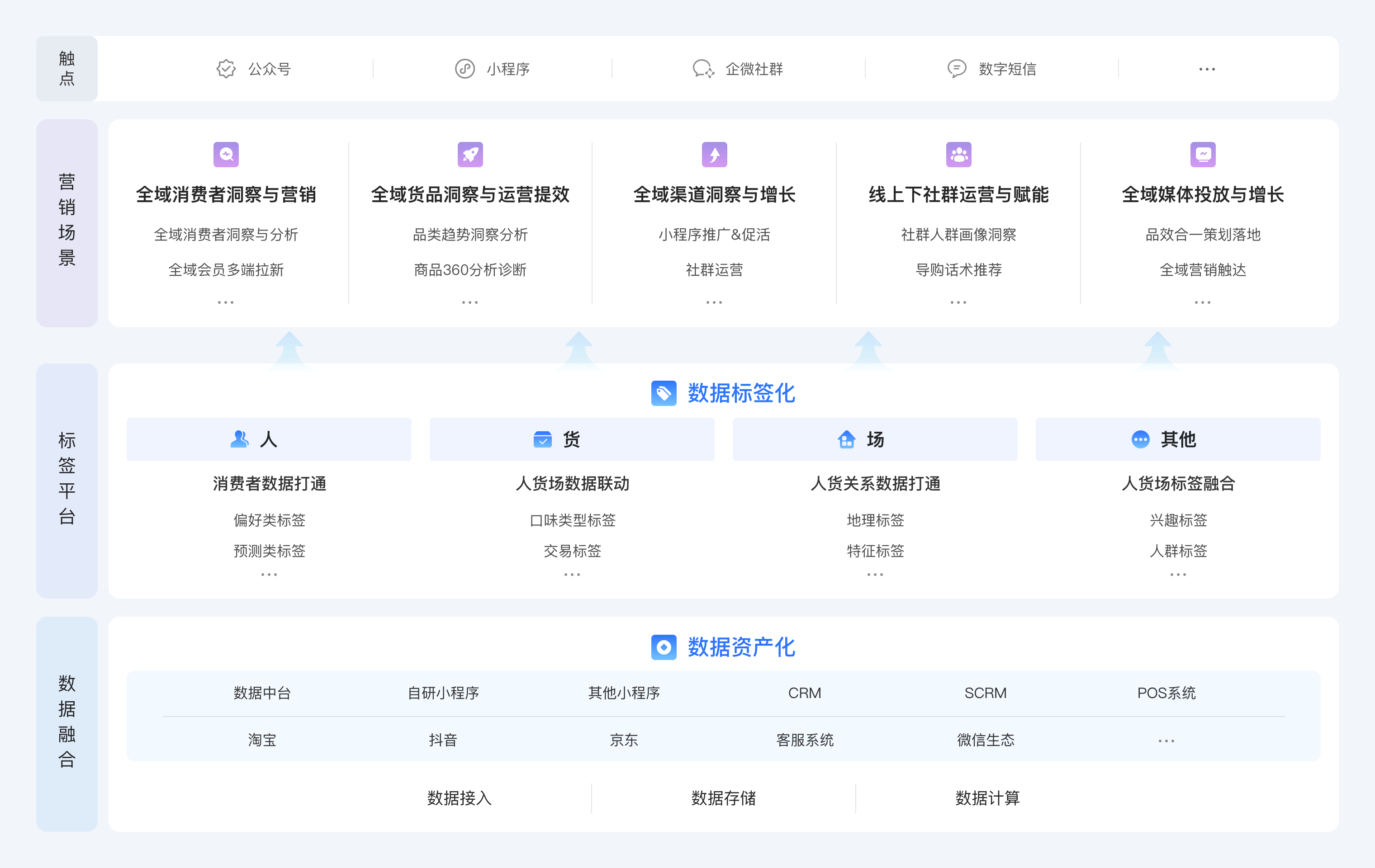Screen dimensions: 1375x868
Task: Click the blue tag icon beside 数据标签化
Action: [664, 393]
